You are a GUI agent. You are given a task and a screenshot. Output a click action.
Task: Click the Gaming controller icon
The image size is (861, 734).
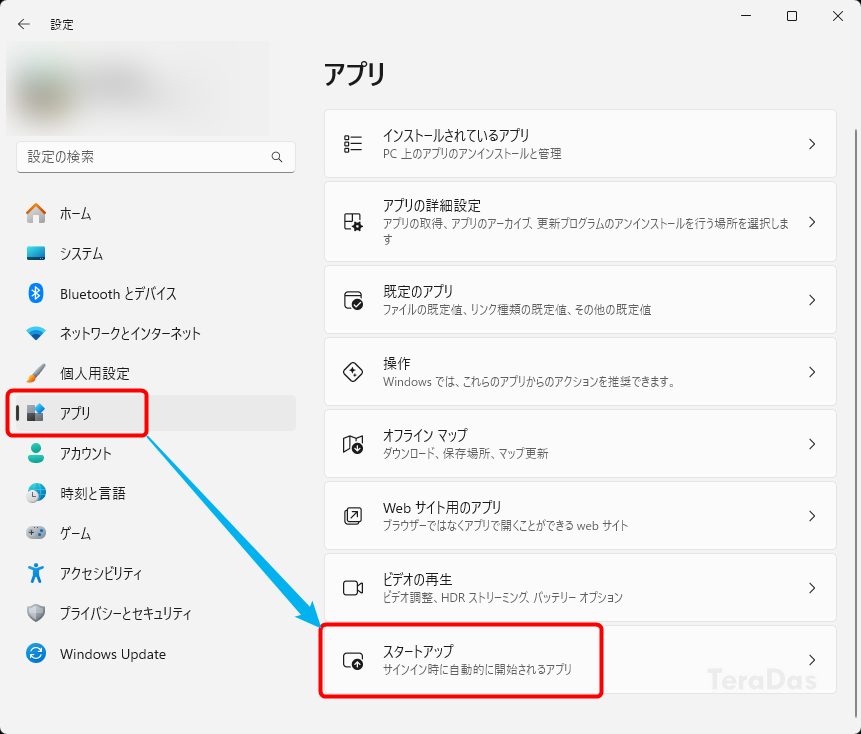tap(36, 533)
